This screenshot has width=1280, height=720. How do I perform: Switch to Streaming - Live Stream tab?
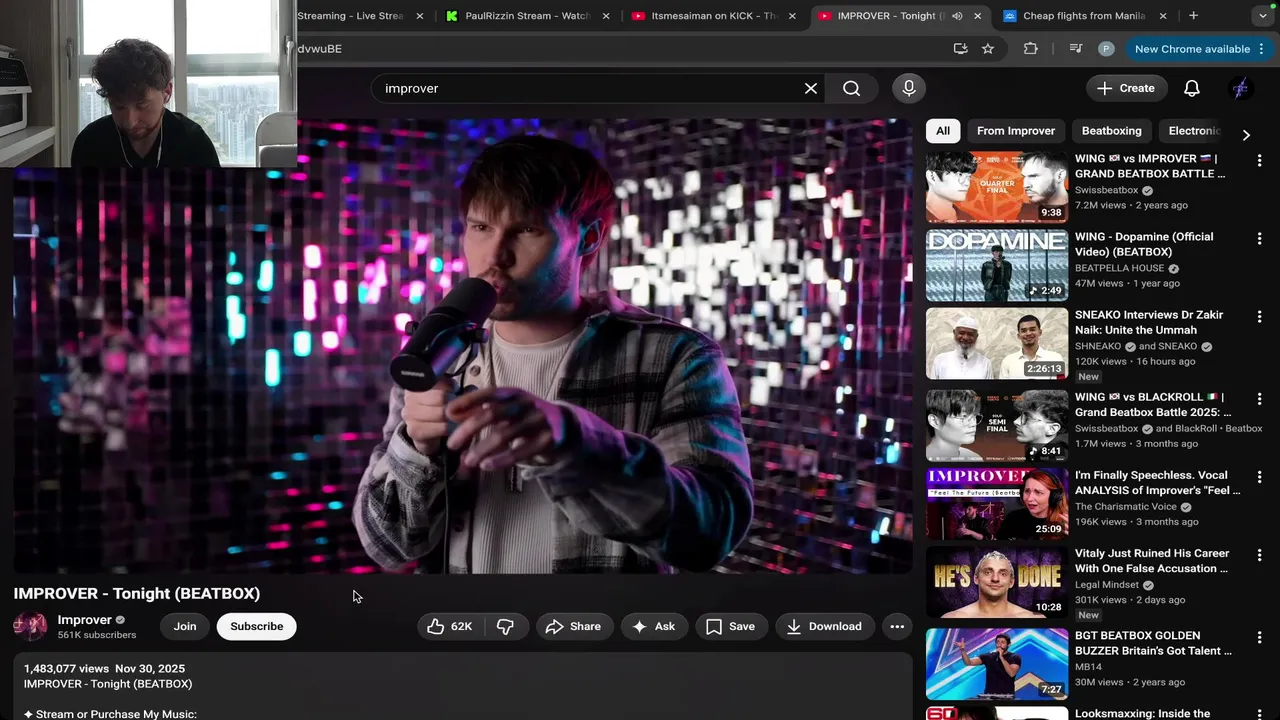[x=360, y=16]
